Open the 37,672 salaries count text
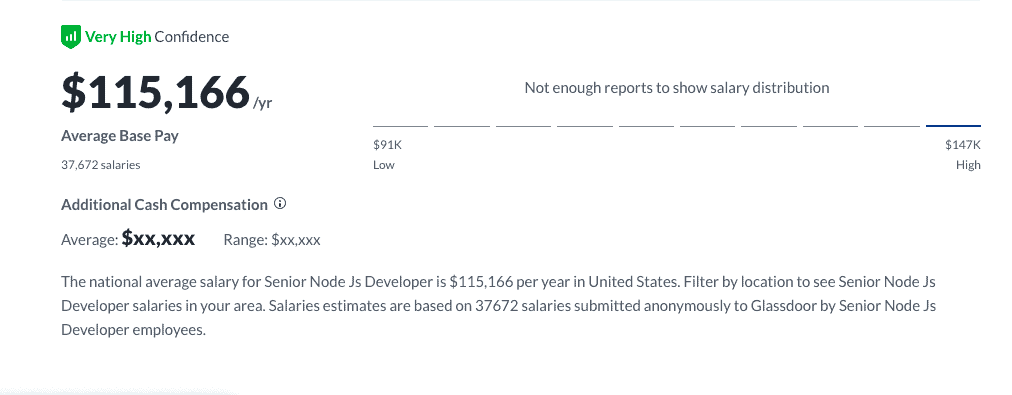This screenshot has width=1012, height=395. click(x=101, y=165)
